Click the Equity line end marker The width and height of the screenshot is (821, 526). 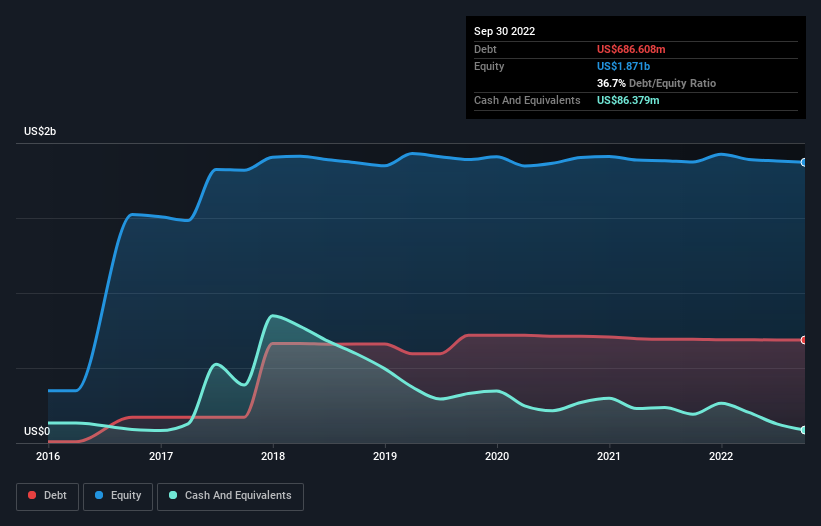click(804, 162)
